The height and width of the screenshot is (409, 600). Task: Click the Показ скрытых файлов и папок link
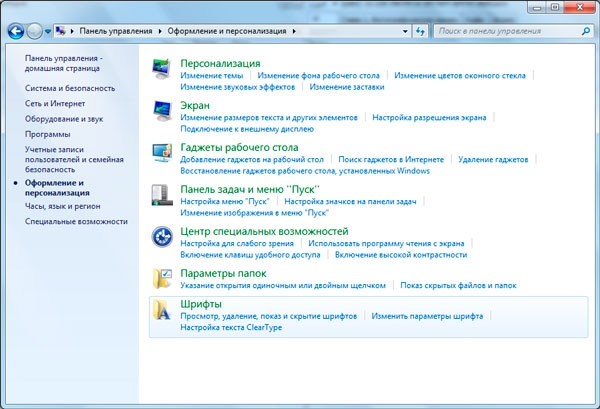point(457,285)
